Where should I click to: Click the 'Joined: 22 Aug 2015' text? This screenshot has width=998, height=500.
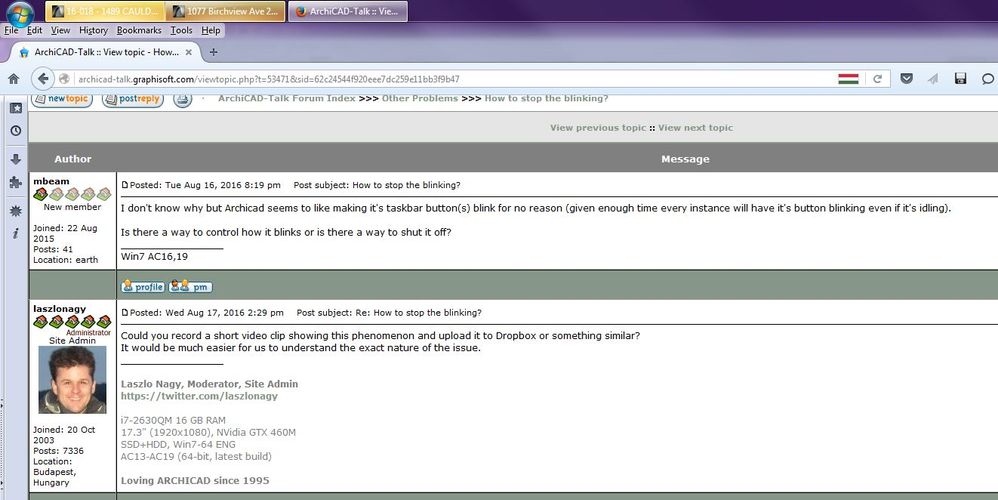coord(66,233)
